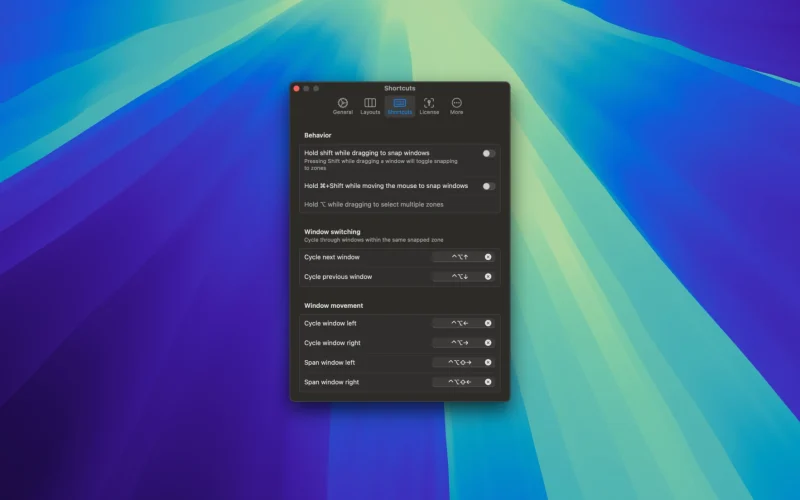Click the 'Window movement' section heading
800x500 pixels.
(334, 306)
